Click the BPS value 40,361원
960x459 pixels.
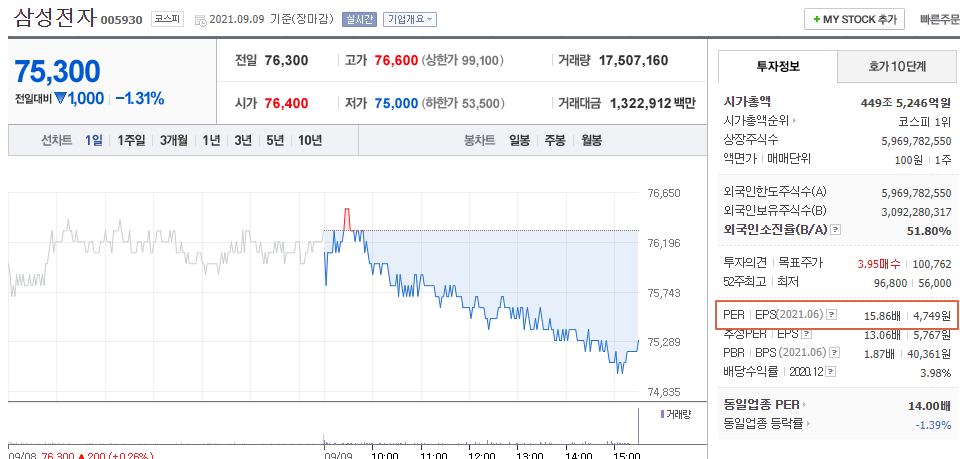[929, 354]
